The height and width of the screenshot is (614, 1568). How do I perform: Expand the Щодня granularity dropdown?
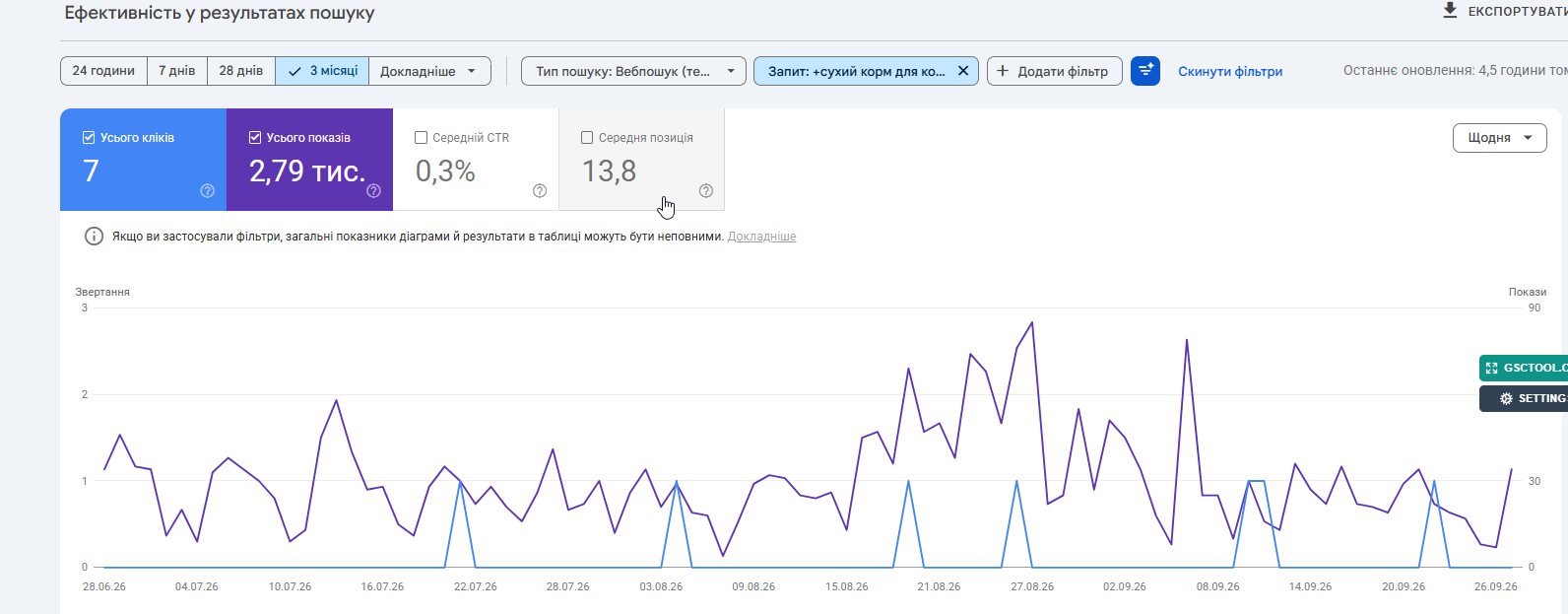tap(1500, 138)
